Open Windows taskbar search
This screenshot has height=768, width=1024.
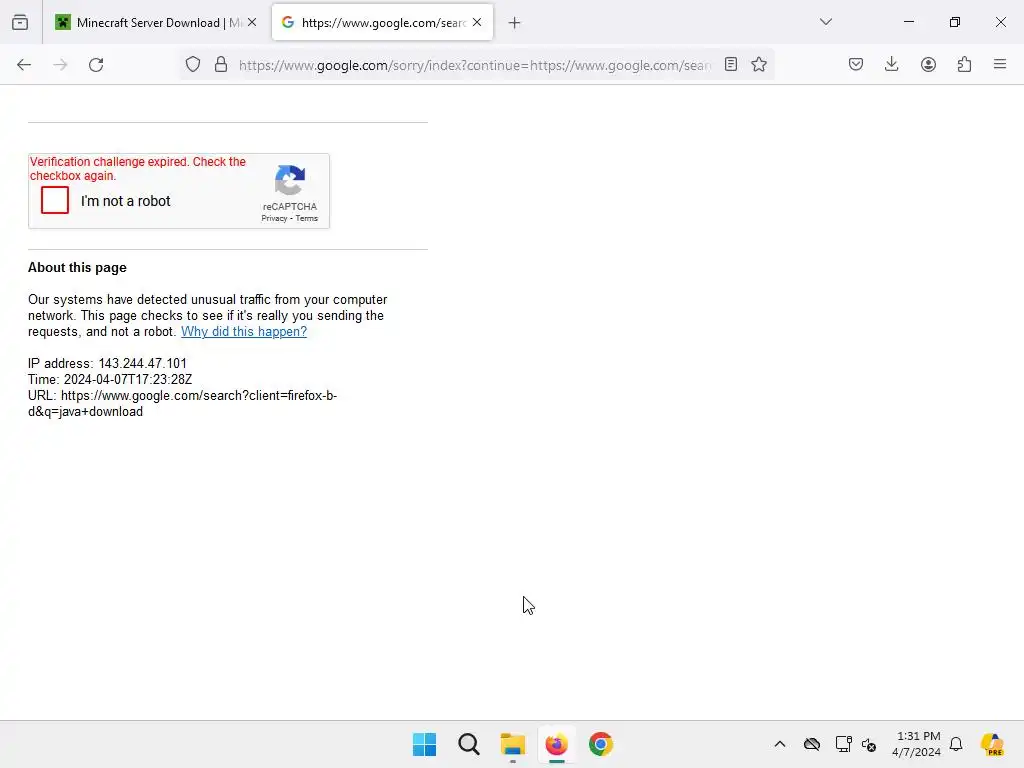tap(468, 744)
